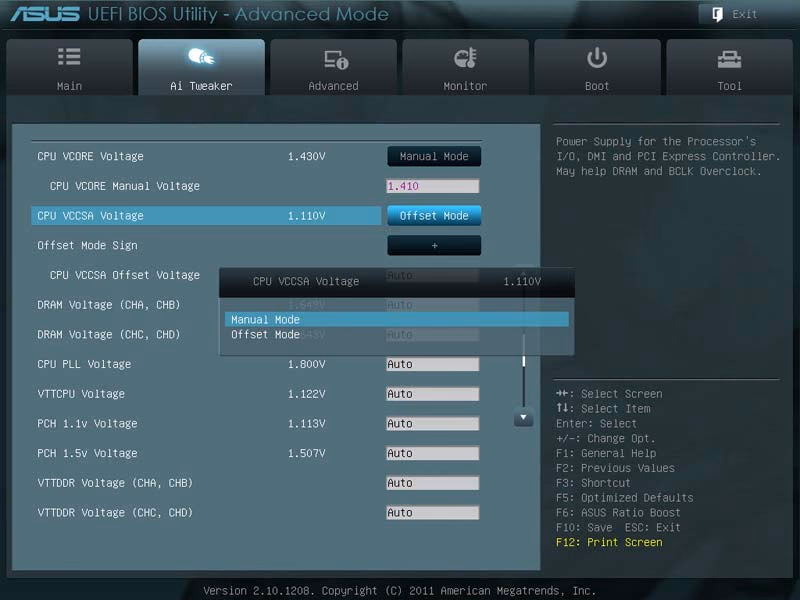The width and height of the screenshot is (800, 600).
Task: Click the PCH 1.5v Voltage Auto field
Action: pyautogui.click(x=433, y=453)
